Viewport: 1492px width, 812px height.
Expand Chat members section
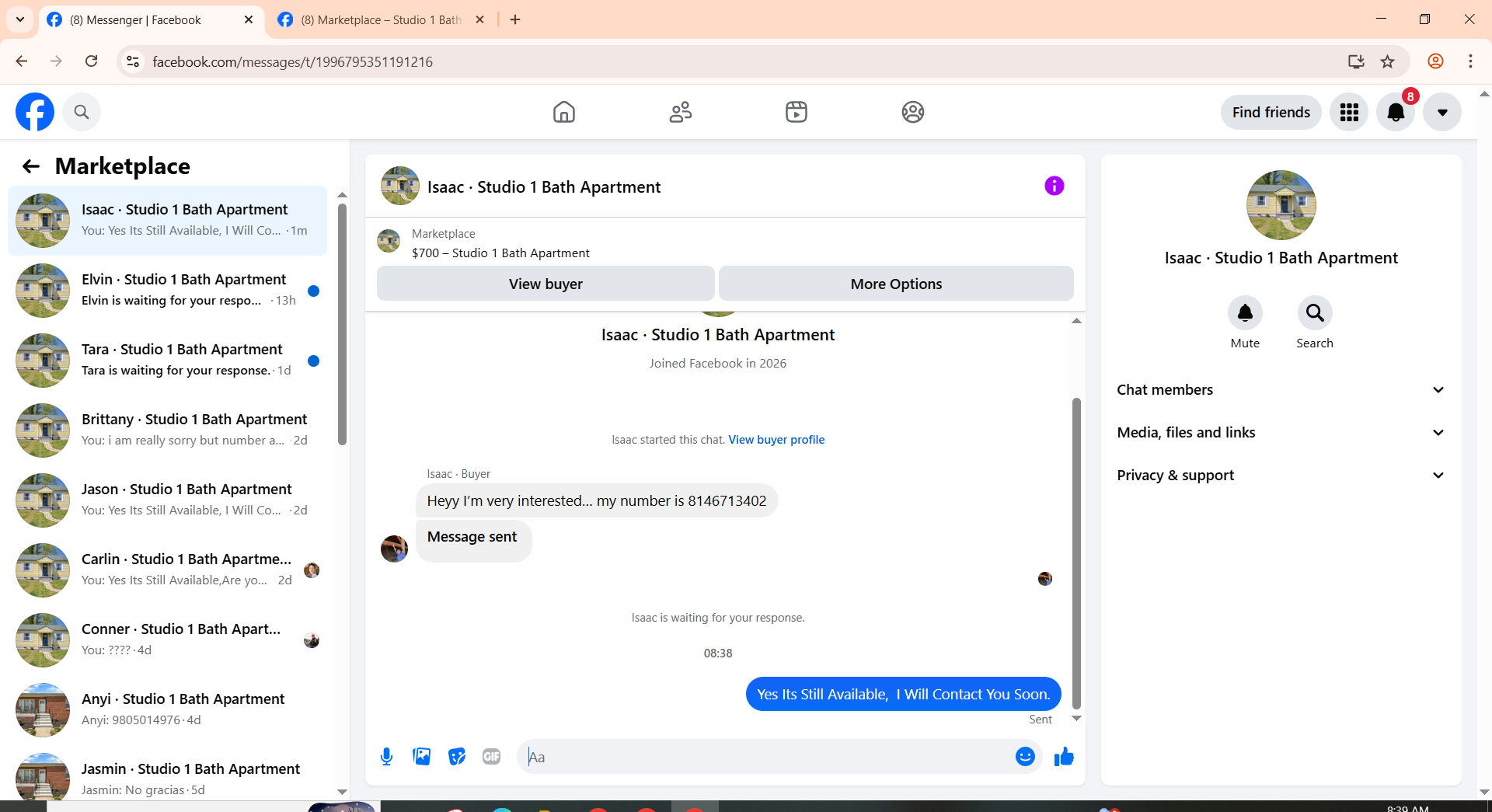(1281, 390)
